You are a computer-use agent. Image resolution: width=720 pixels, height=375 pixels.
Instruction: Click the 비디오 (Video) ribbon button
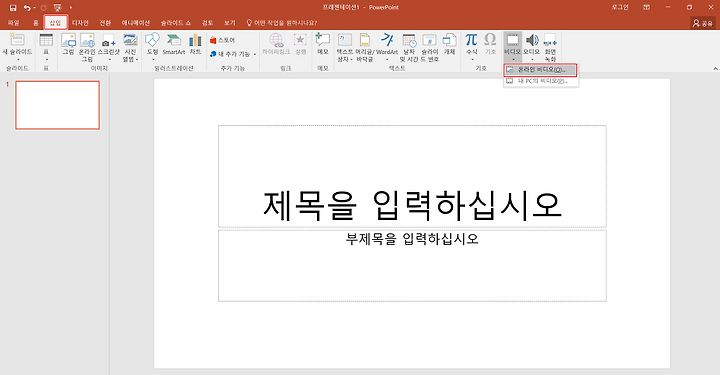tap(512, 47)
